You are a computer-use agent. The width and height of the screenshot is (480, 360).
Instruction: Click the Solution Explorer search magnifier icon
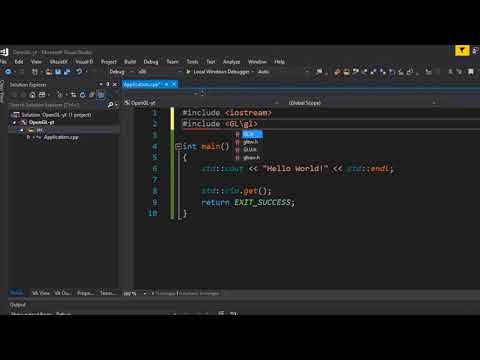coord(110,105)
